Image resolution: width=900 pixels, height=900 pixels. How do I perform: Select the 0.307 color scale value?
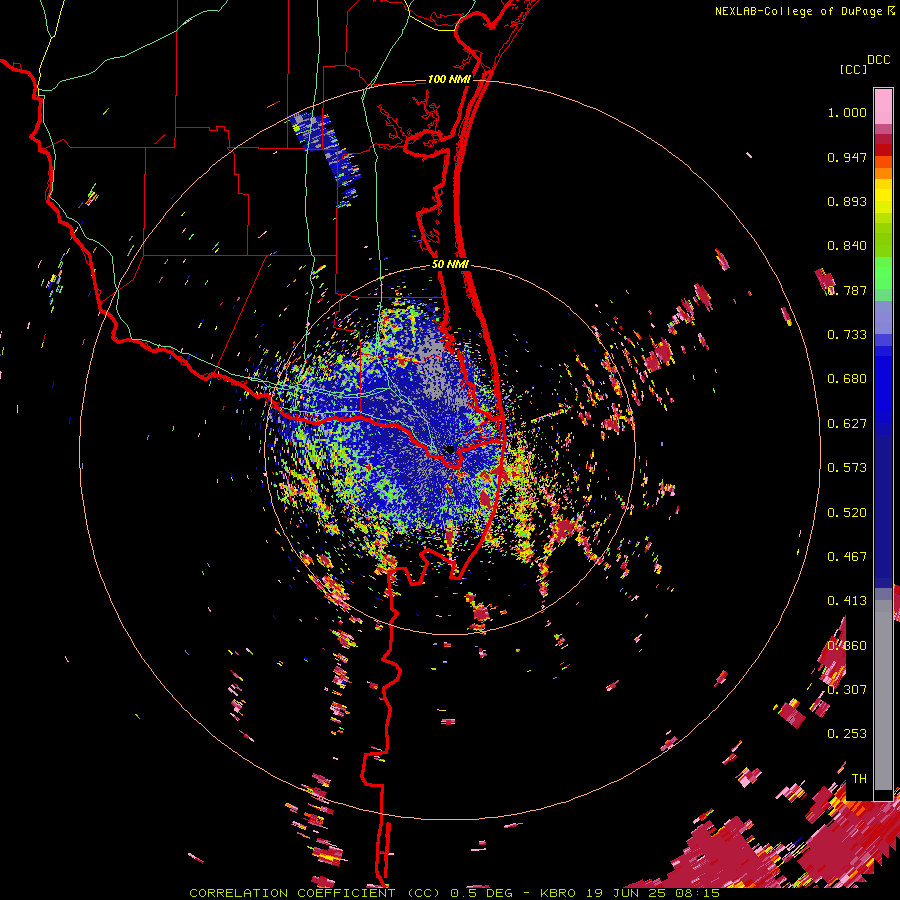coord(847,689)
